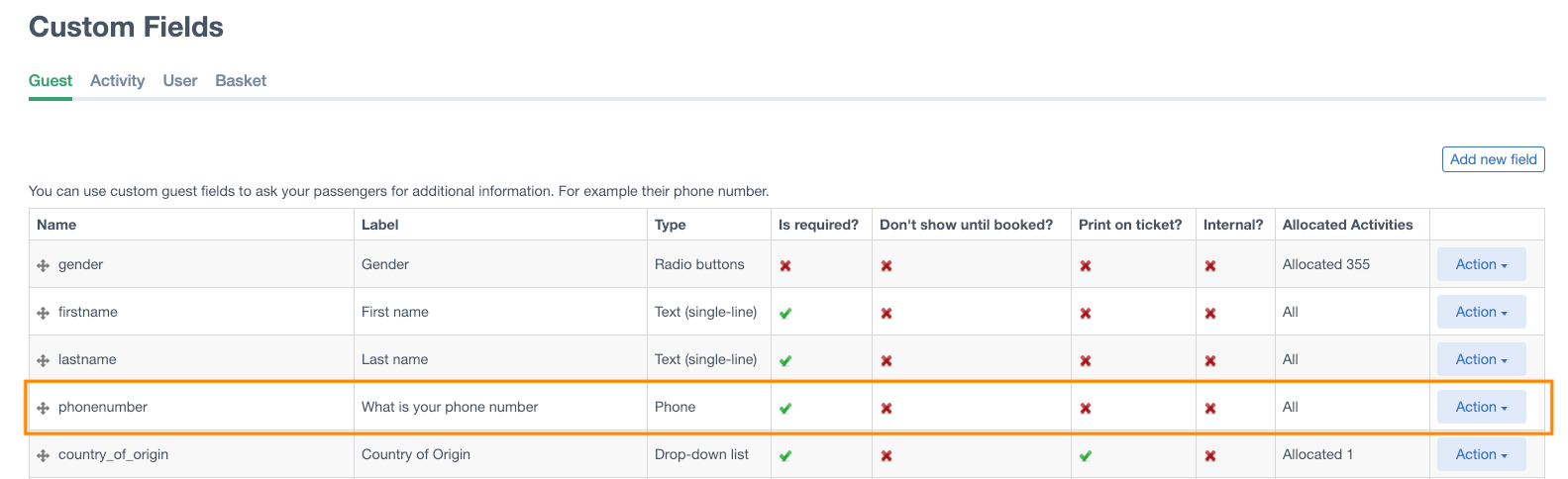Click green required checkmark for firstname
This screenshot has height=479, width=1568.
point(785,313)
